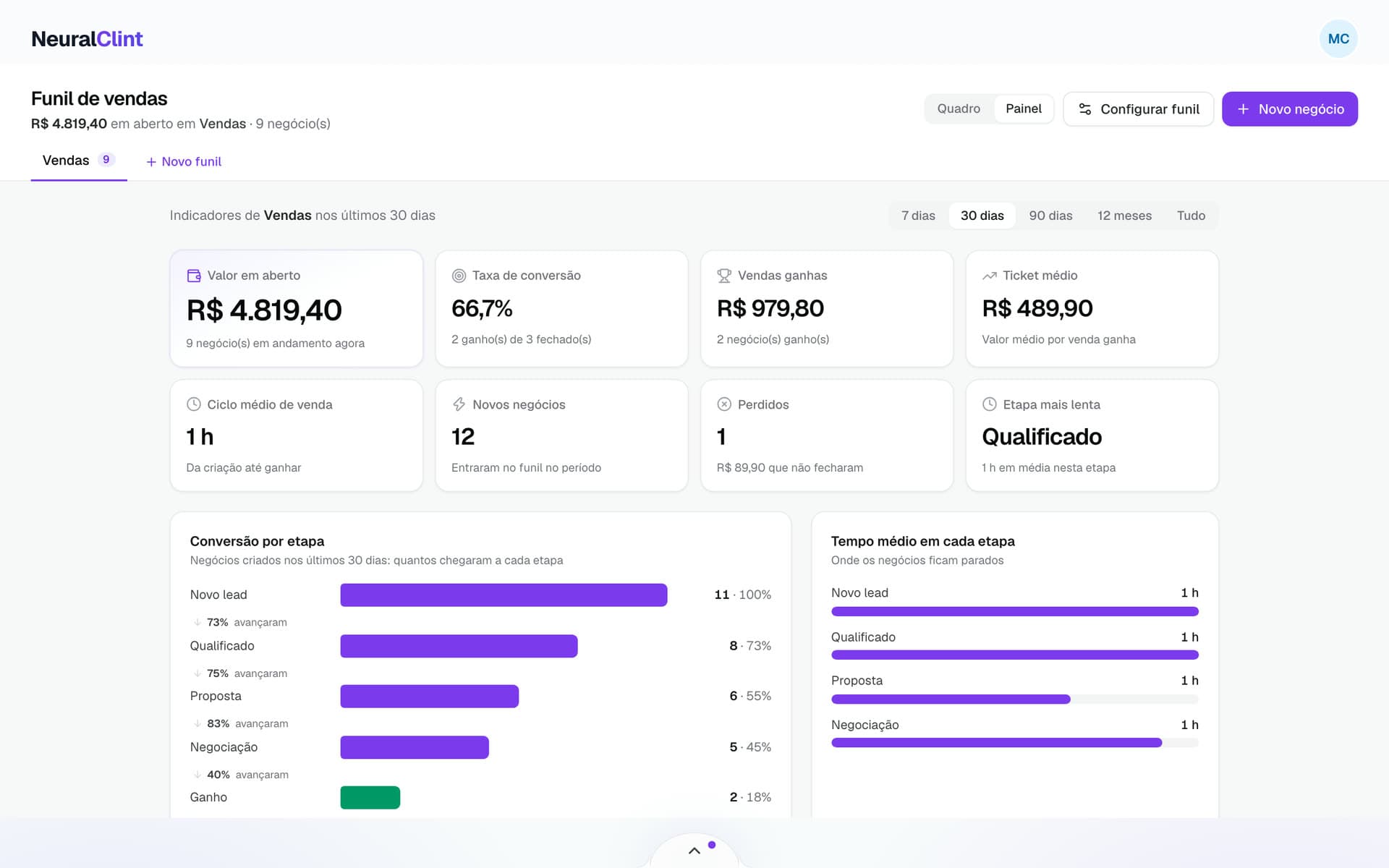1389x868 pixels.
Task: Click the Funil de vendas heading
Action: (99, 98)
